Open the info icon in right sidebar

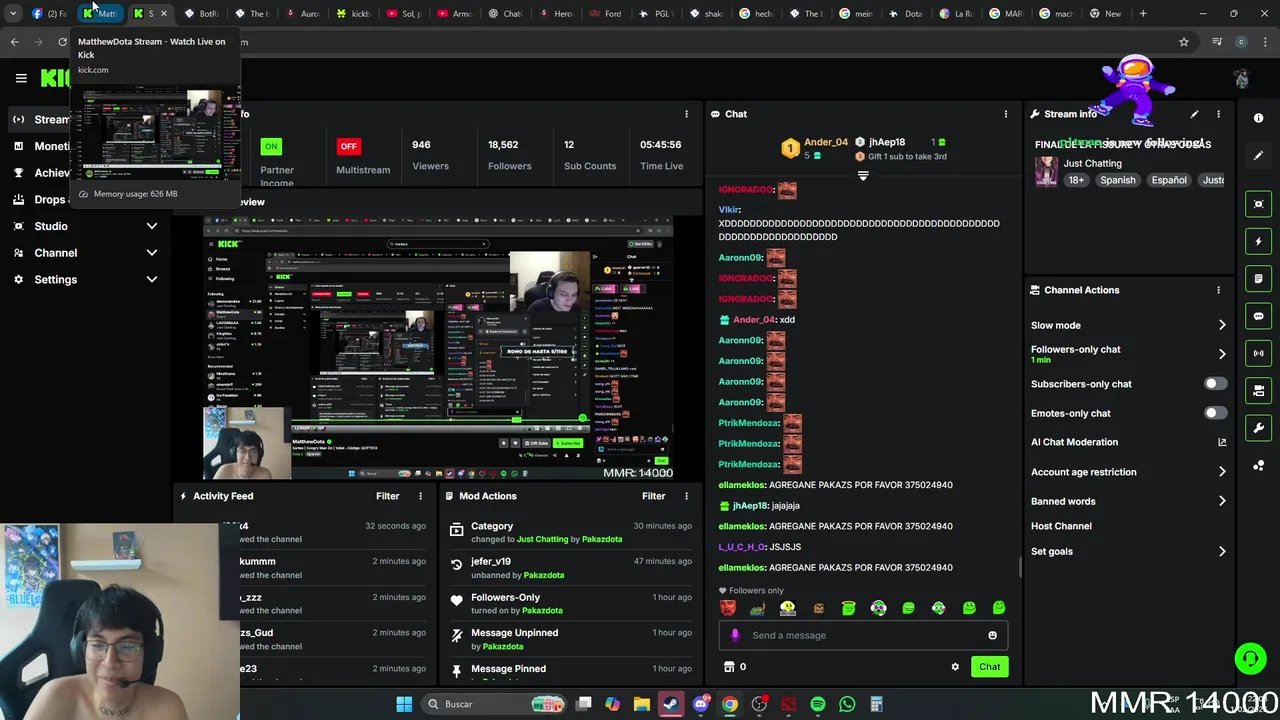[x=1258, y=118]
